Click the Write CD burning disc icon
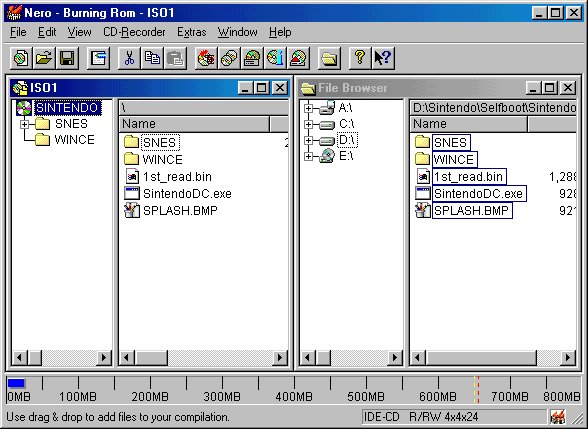Image resolution: width=588 pixels, height=429 pixels. coord(206,58)
